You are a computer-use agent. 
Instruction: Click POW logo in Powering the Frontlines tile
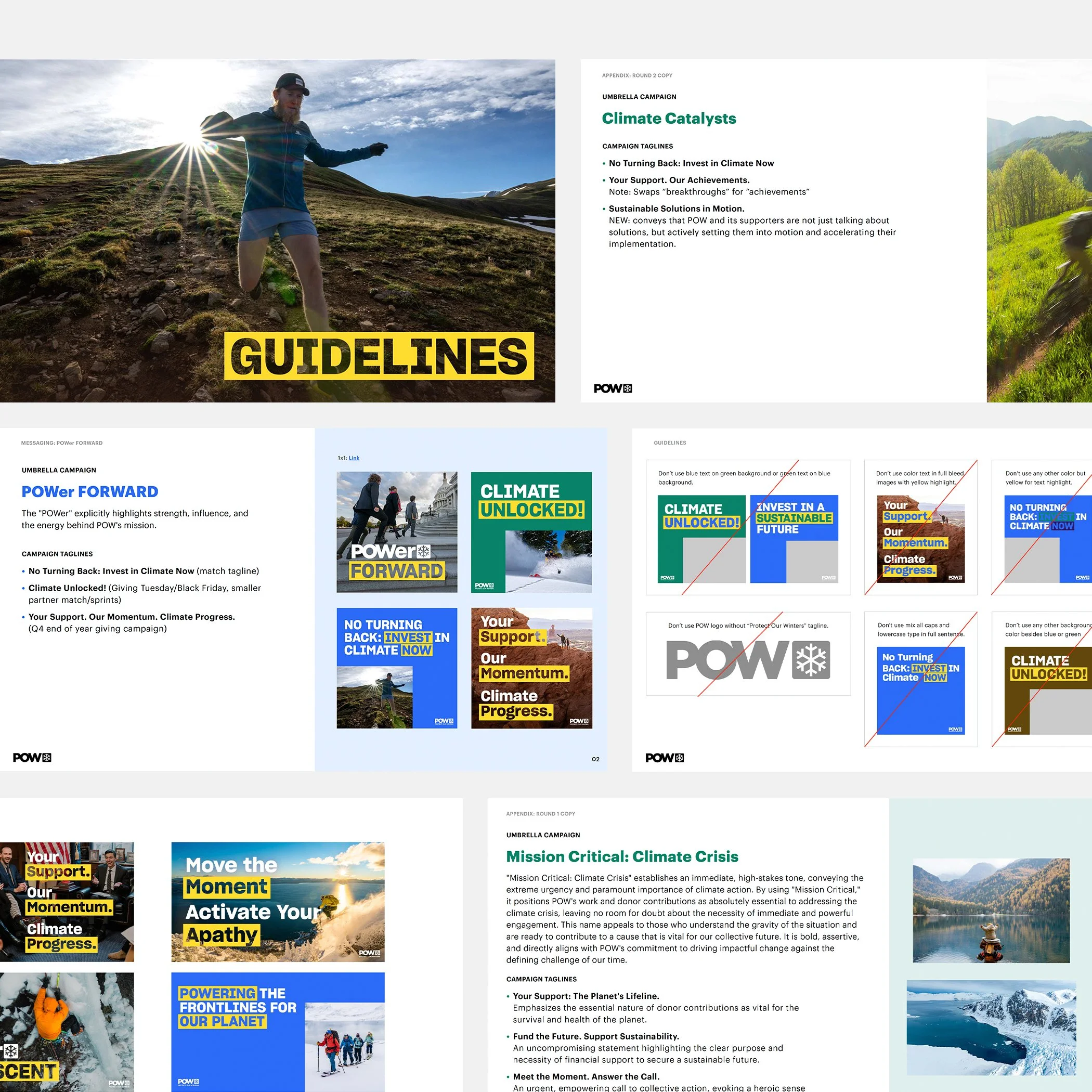[188, 1082]
